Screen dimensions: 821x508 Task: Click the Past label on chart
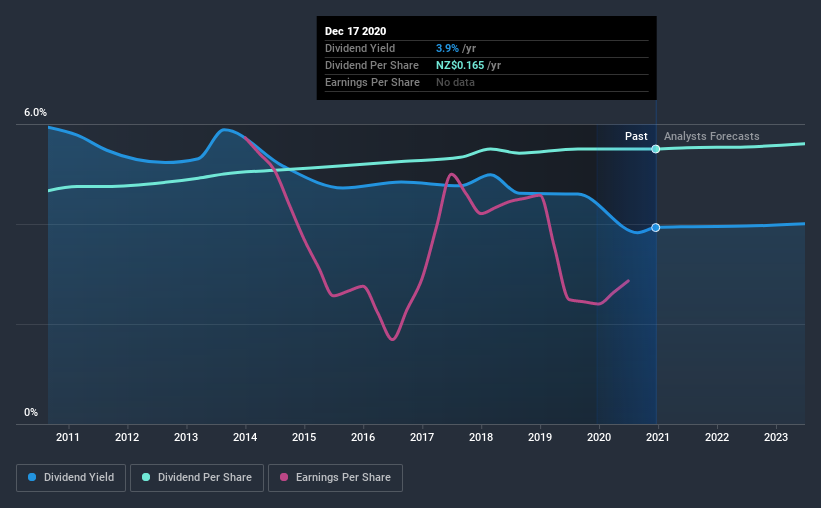[x=636, y=136]
